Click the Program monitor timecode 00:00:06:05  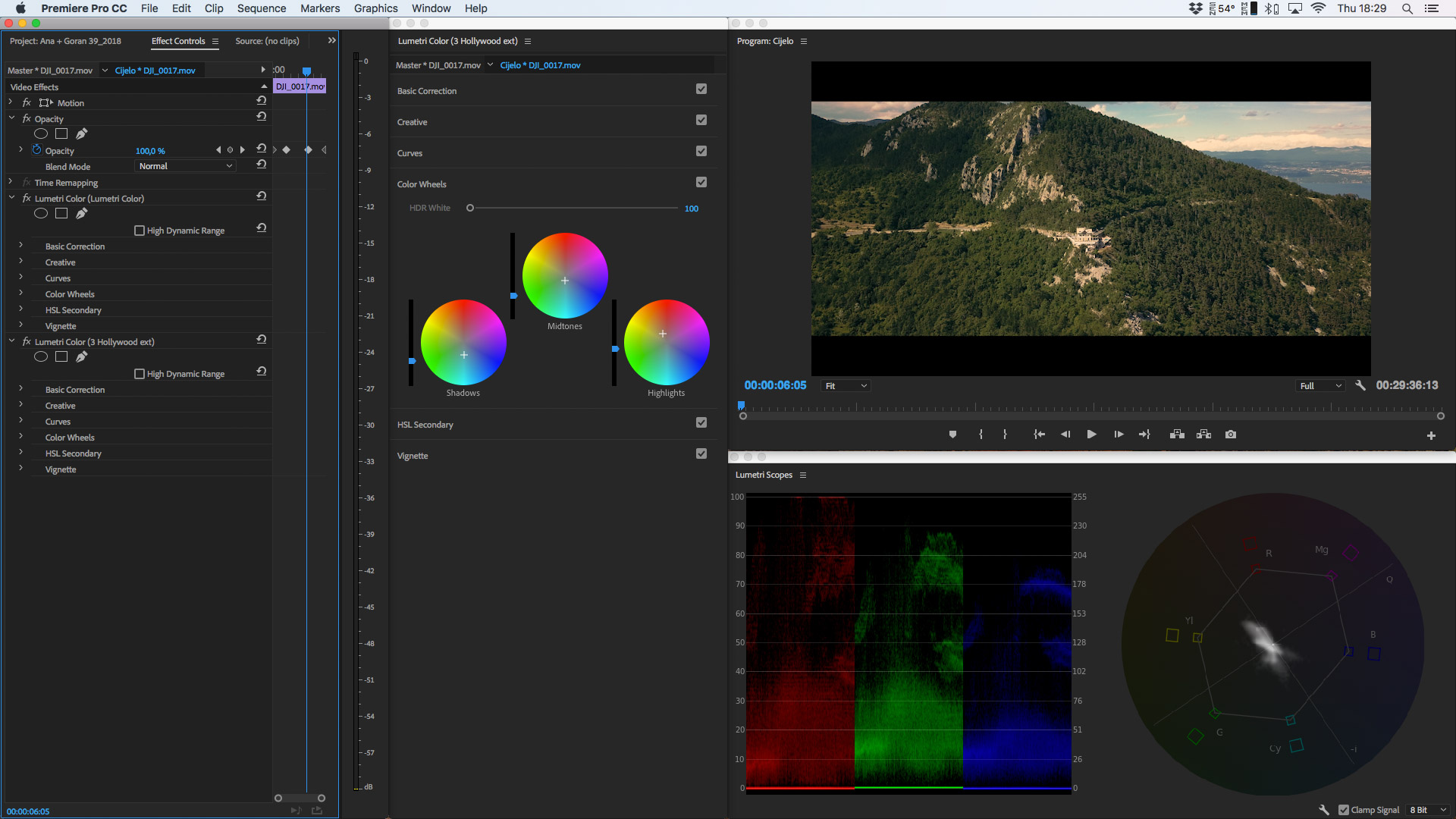775,385
